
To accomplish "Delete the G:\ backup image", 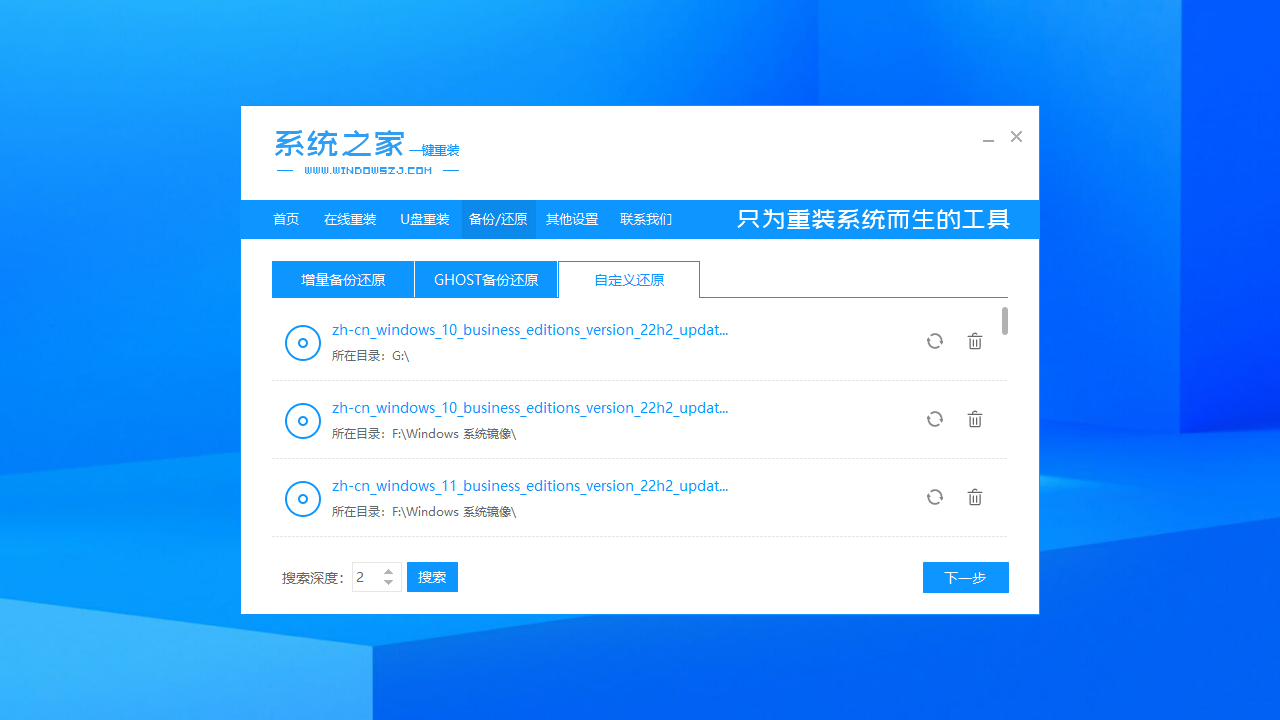I will (x=975, y=341).
